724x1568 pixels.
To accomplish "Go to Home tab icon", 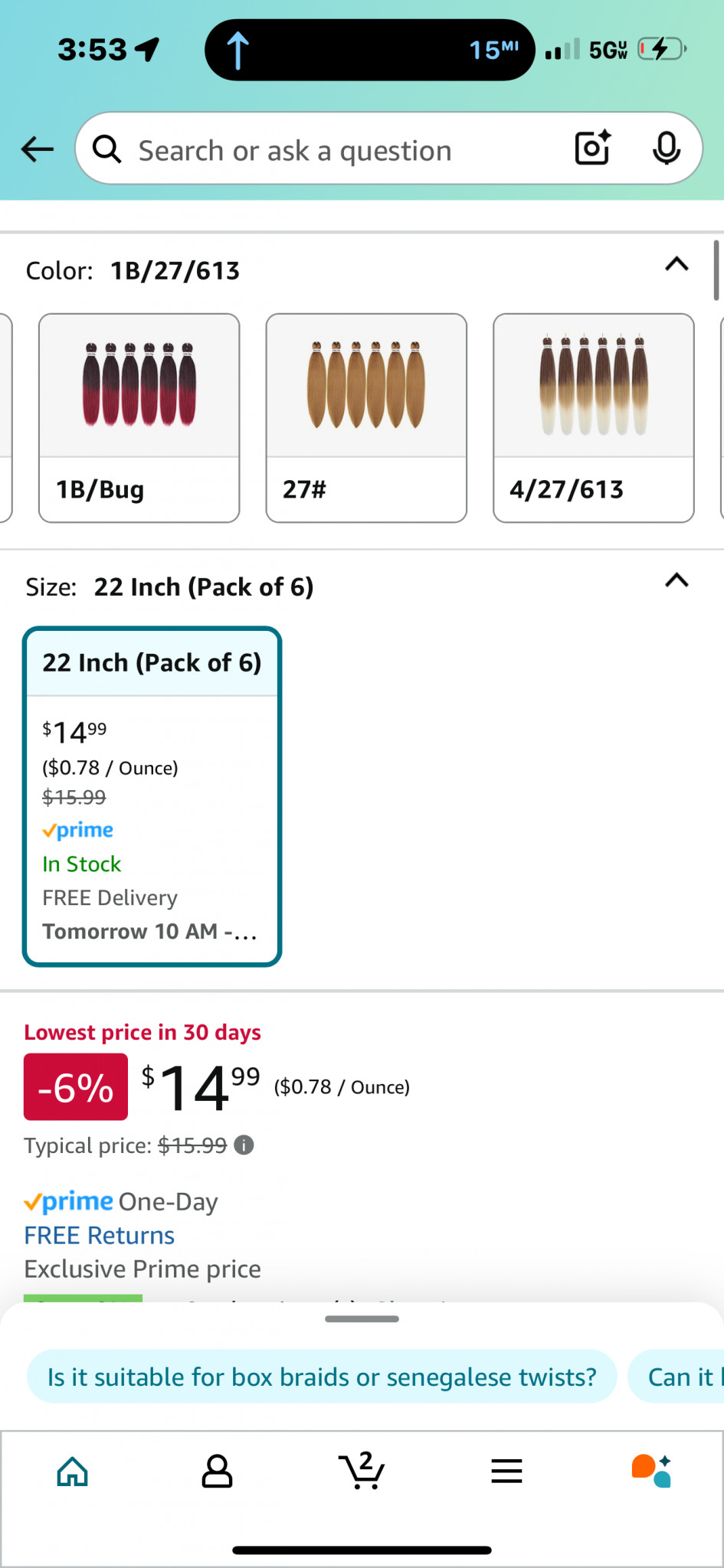I will (73, 1471).
